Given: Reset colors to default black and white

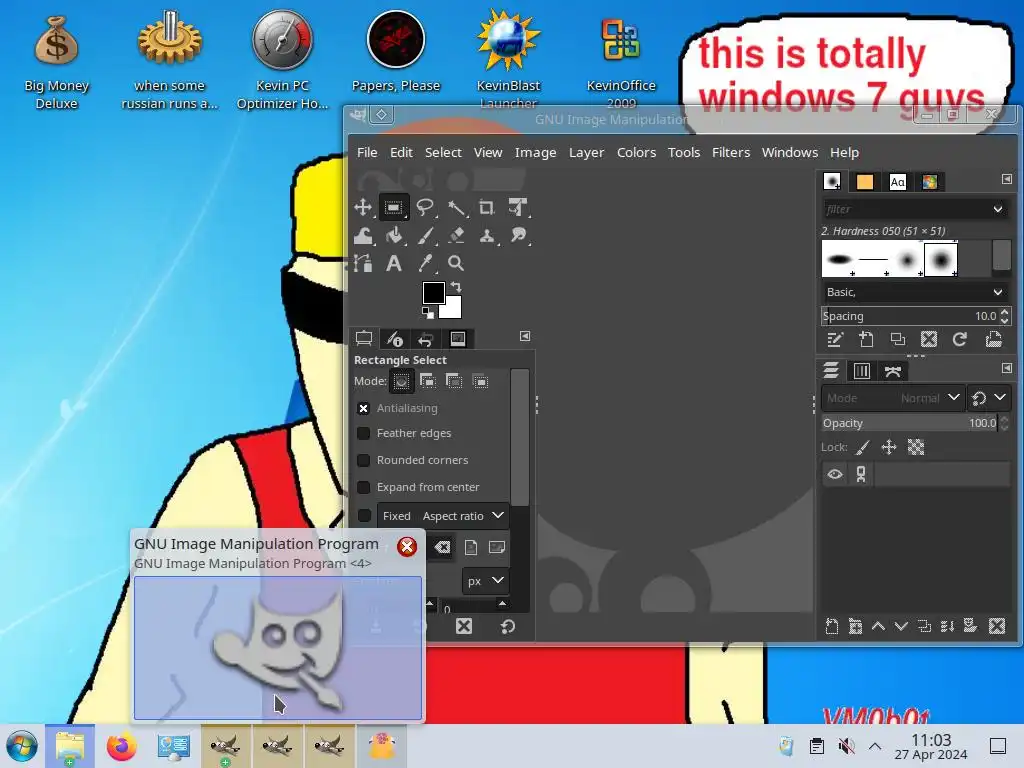Looking at the screenshot, I should (x=428, y=313).
